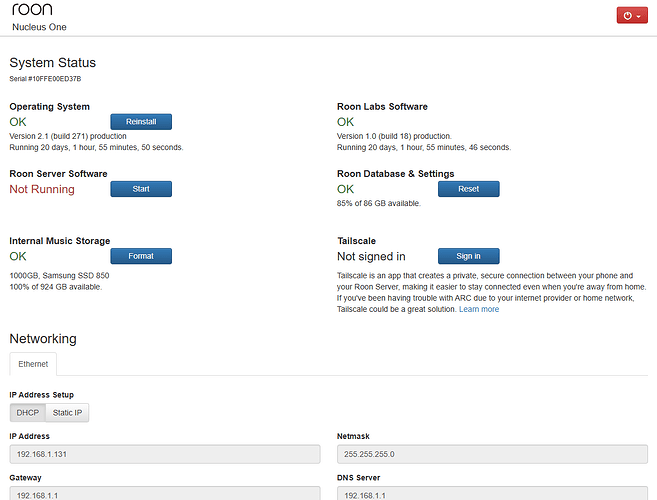
Task: Click the Internal Music Storage OK status
Action: [18, 256]
